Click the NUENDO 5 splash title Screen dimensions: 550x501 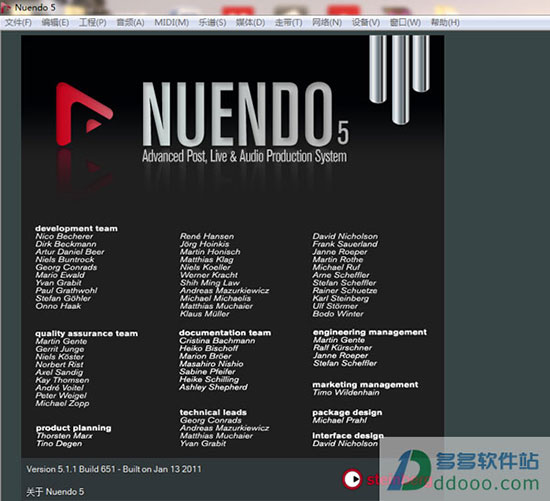tap(245, 114)
